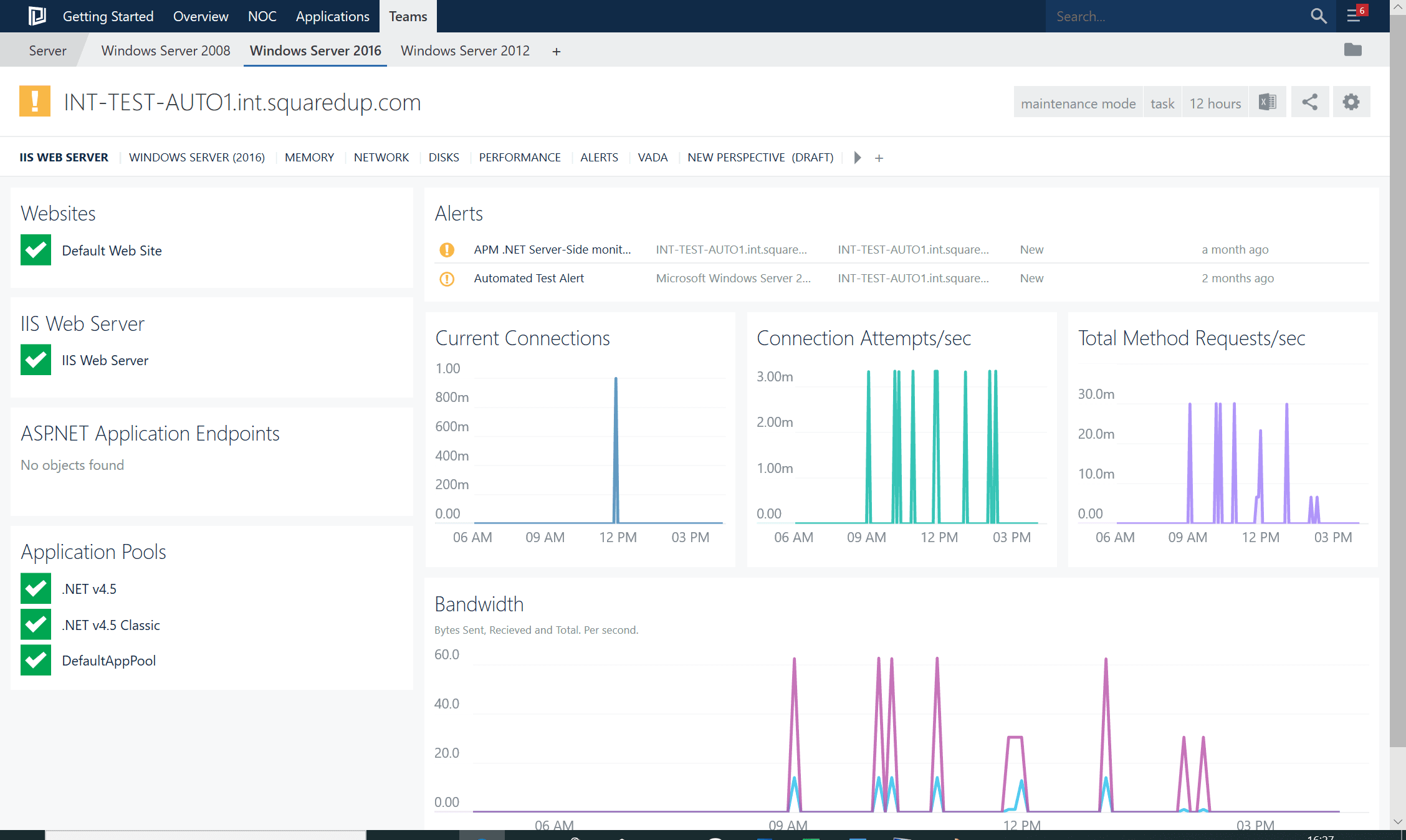
Task: Expand more perspectives arrow
Action: click(857, 158)
